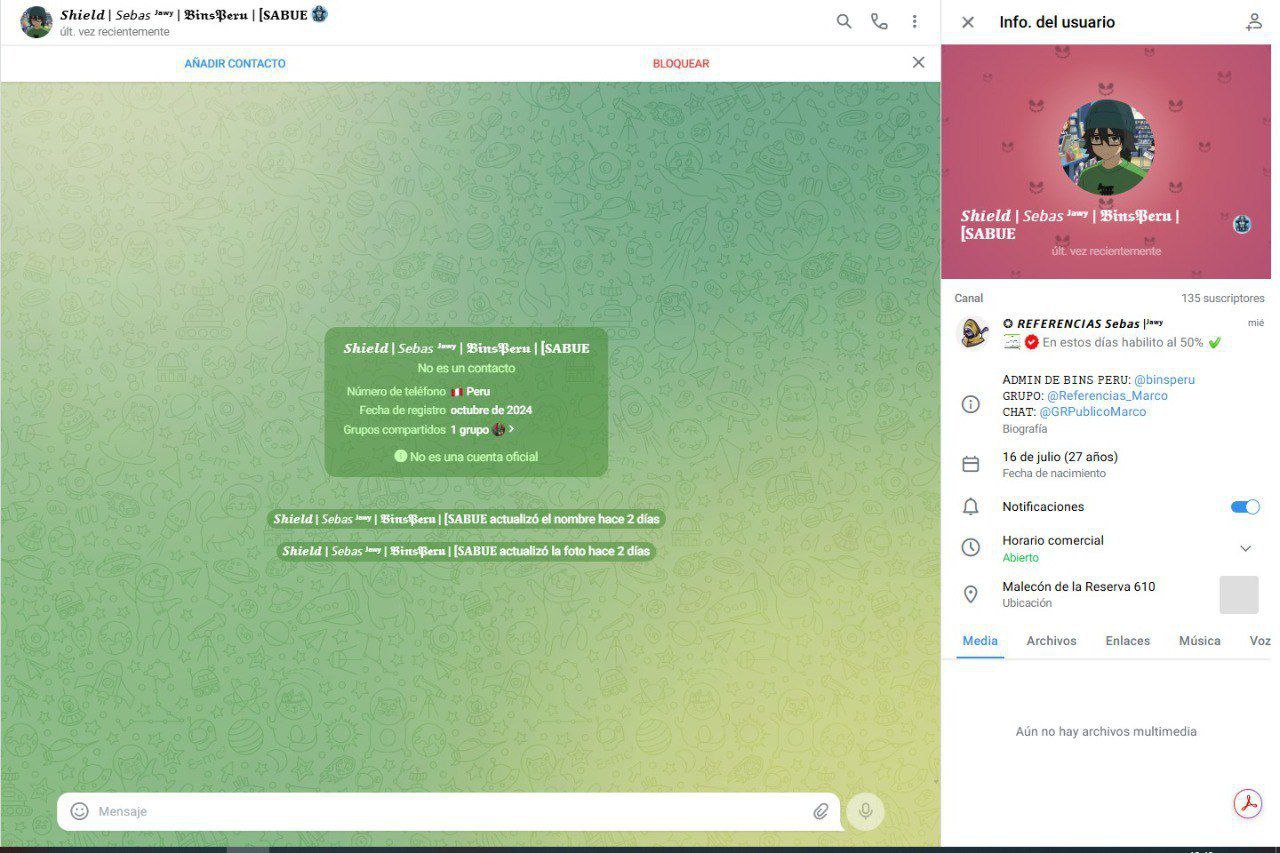
Task: Dismiss the add contact/block bar
Action: 918,62
